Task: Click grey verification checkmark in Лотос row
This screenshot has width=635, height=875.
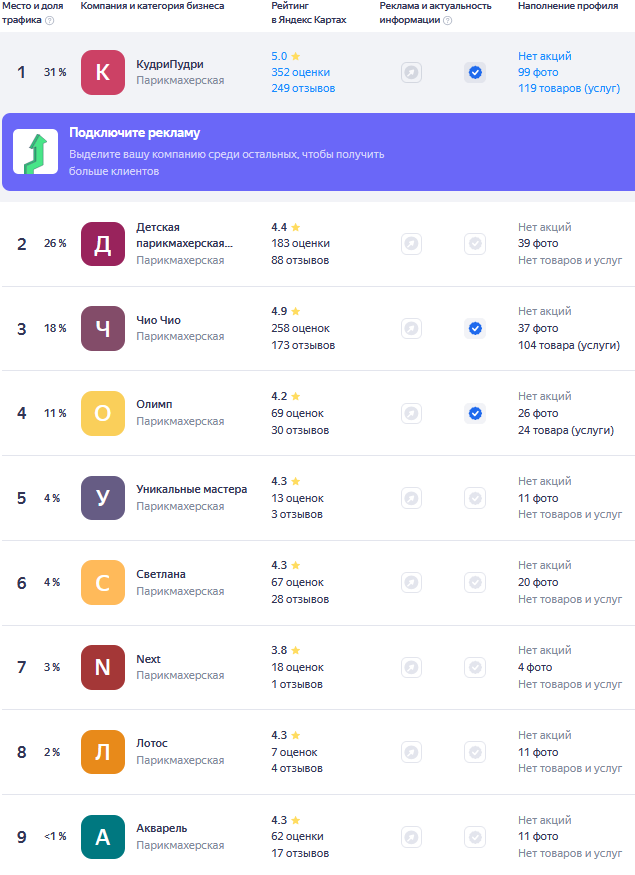Action: (x=475, y=752)
